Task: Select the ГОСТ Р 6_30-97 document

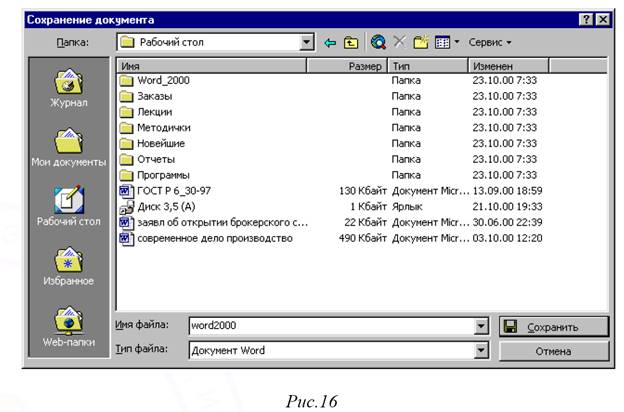Action: click(173, 191)
